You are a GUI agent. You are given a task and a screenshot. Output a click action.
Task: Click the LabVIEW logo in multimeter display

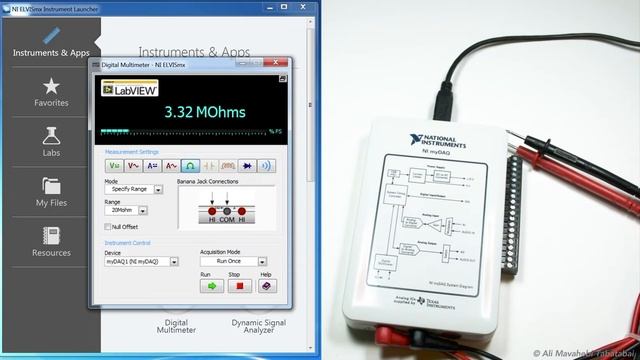130,88
